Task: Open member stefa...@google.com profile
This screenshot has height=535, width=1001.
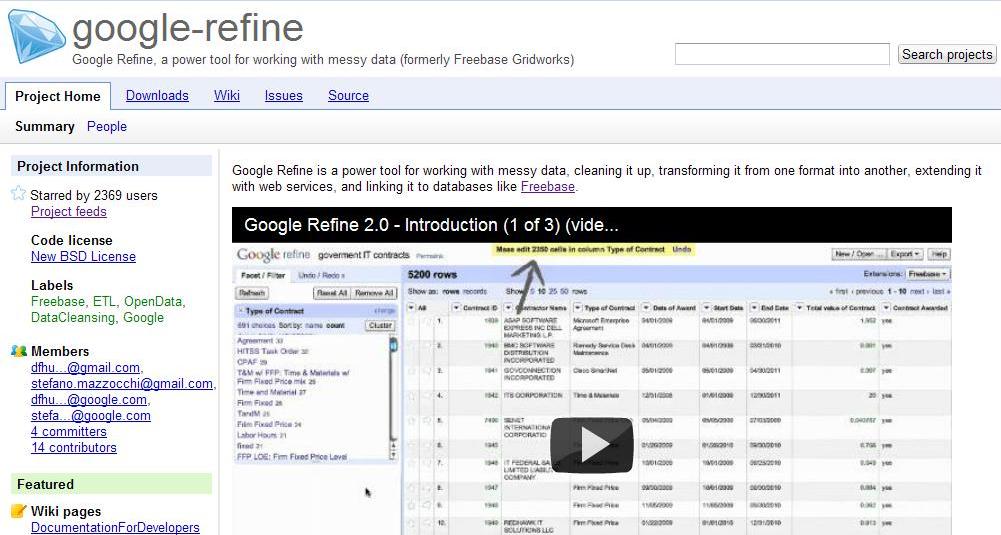Action: click(x=91, y=416)
